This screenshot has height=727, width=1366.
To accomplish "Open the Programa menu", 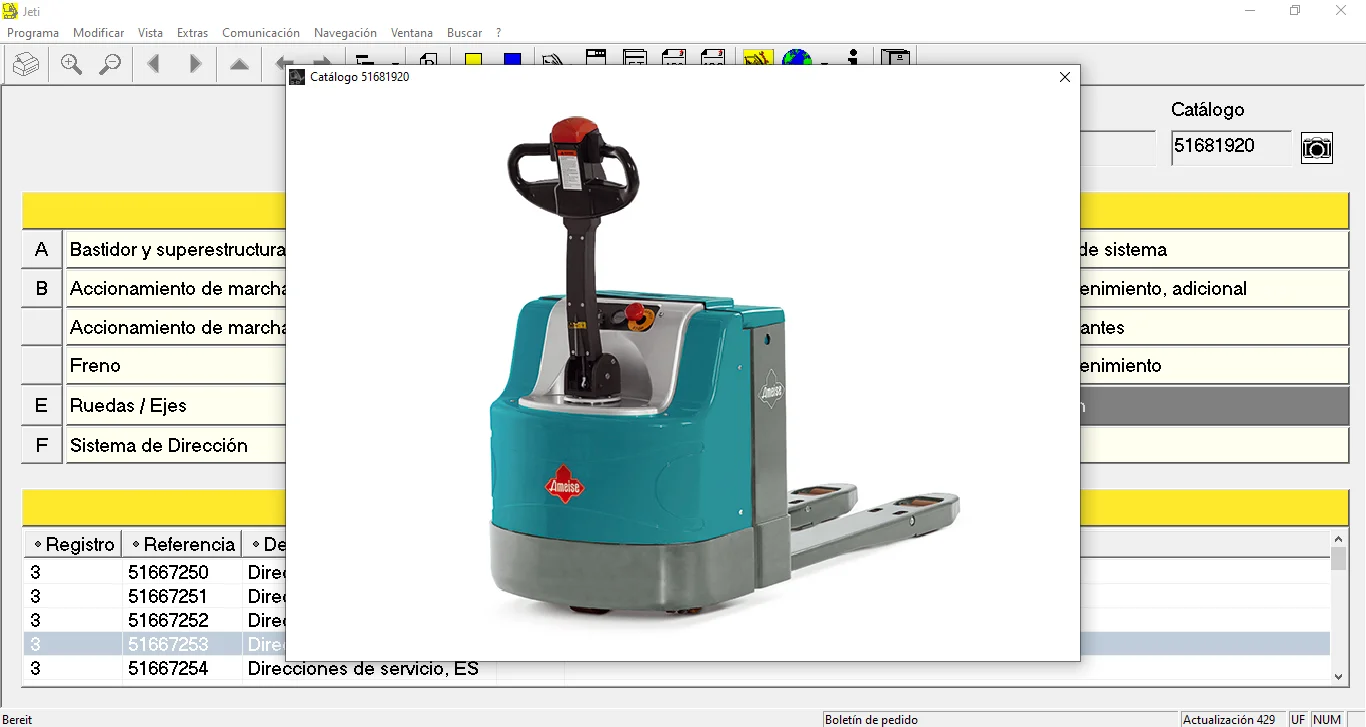I will click(33, 32).
